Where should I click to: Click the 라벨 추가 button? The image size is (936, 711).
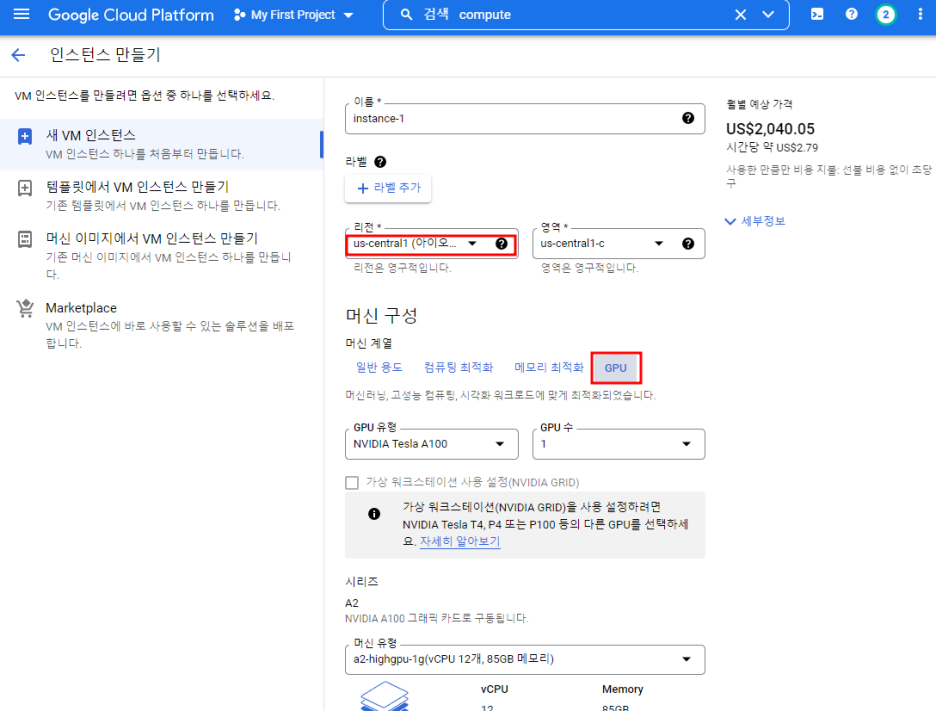(388, 188)
